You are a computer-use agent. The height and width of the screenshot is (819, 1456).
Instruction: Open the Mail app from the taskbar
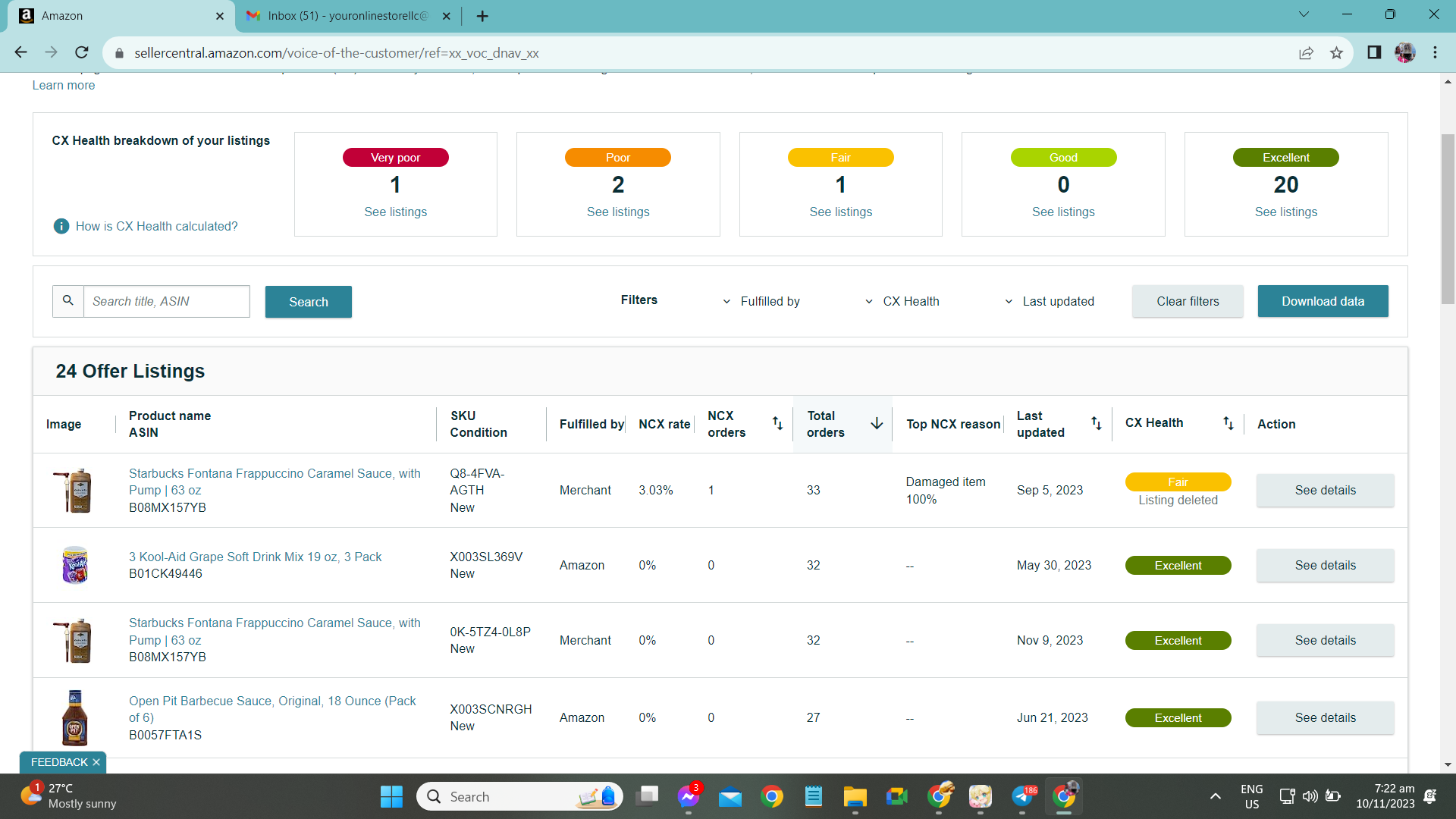tap(730, 796)
